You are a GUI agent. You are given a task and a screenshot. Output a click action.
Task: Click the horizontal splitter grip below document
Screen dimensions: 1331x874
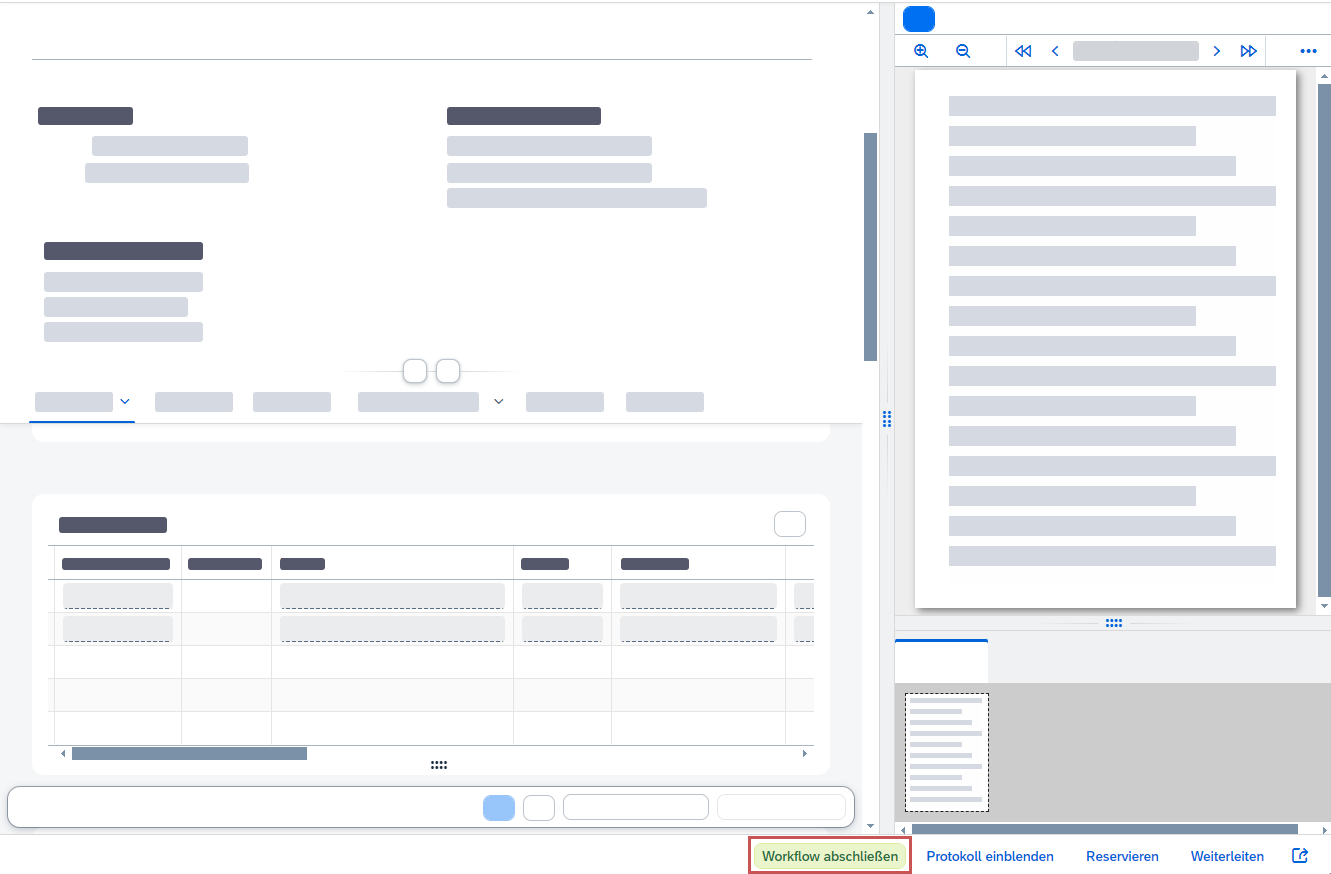pyautogui.click(x=1113, y=623)
